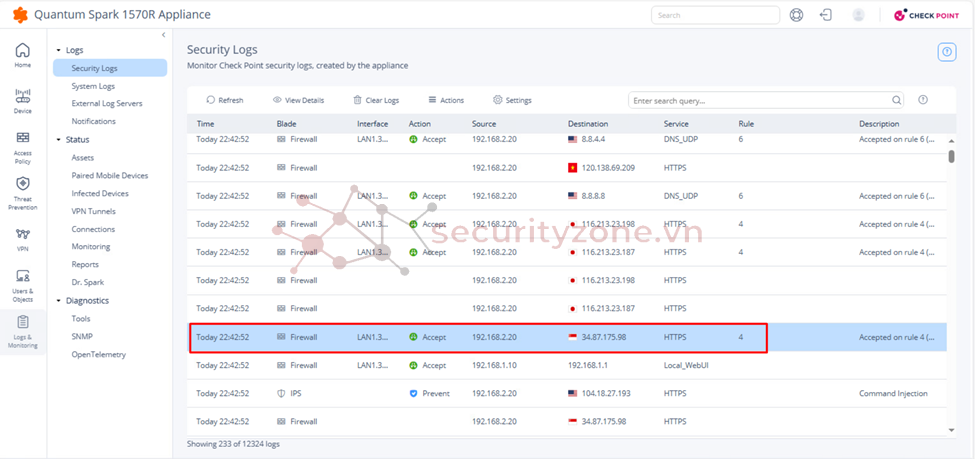The image size is (975, 459).
Task: Open OpenTelemetry under Diagnostics
Action: [99, 355]
